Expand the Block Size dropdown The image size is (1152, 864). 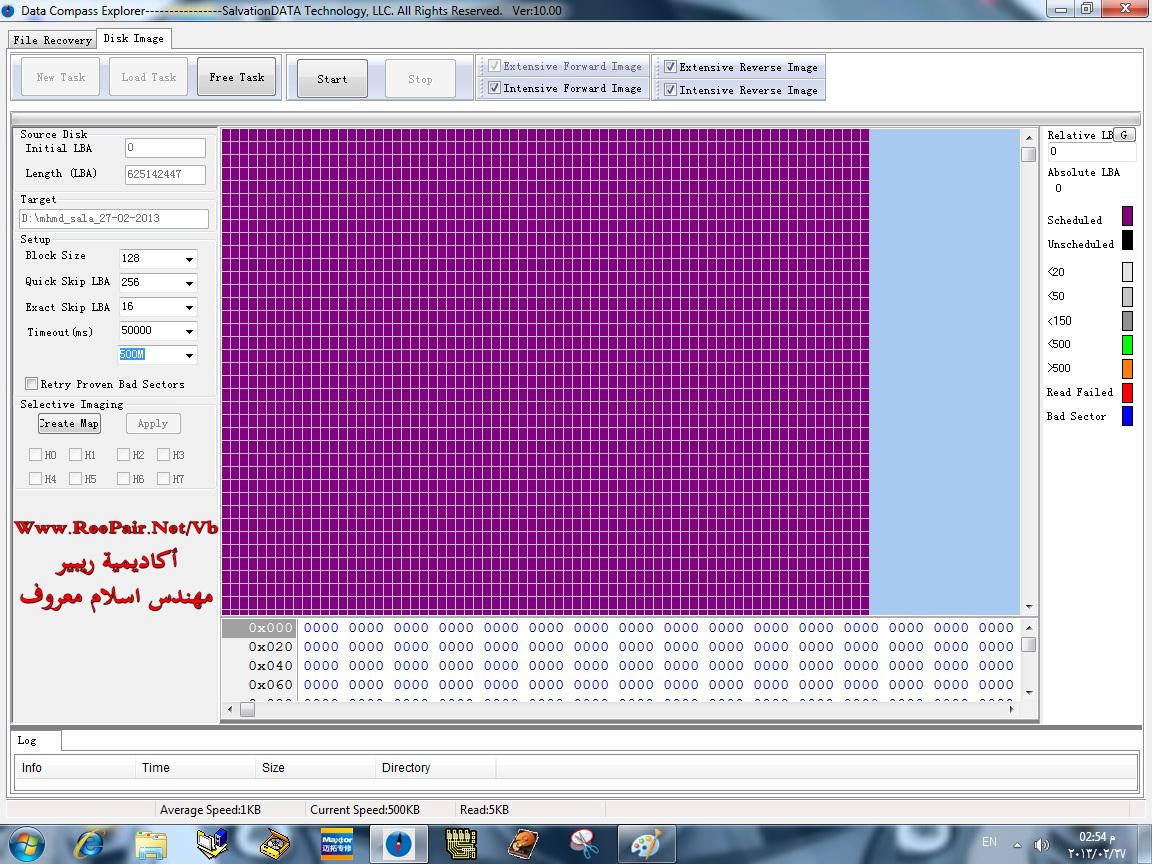[188, 259]
